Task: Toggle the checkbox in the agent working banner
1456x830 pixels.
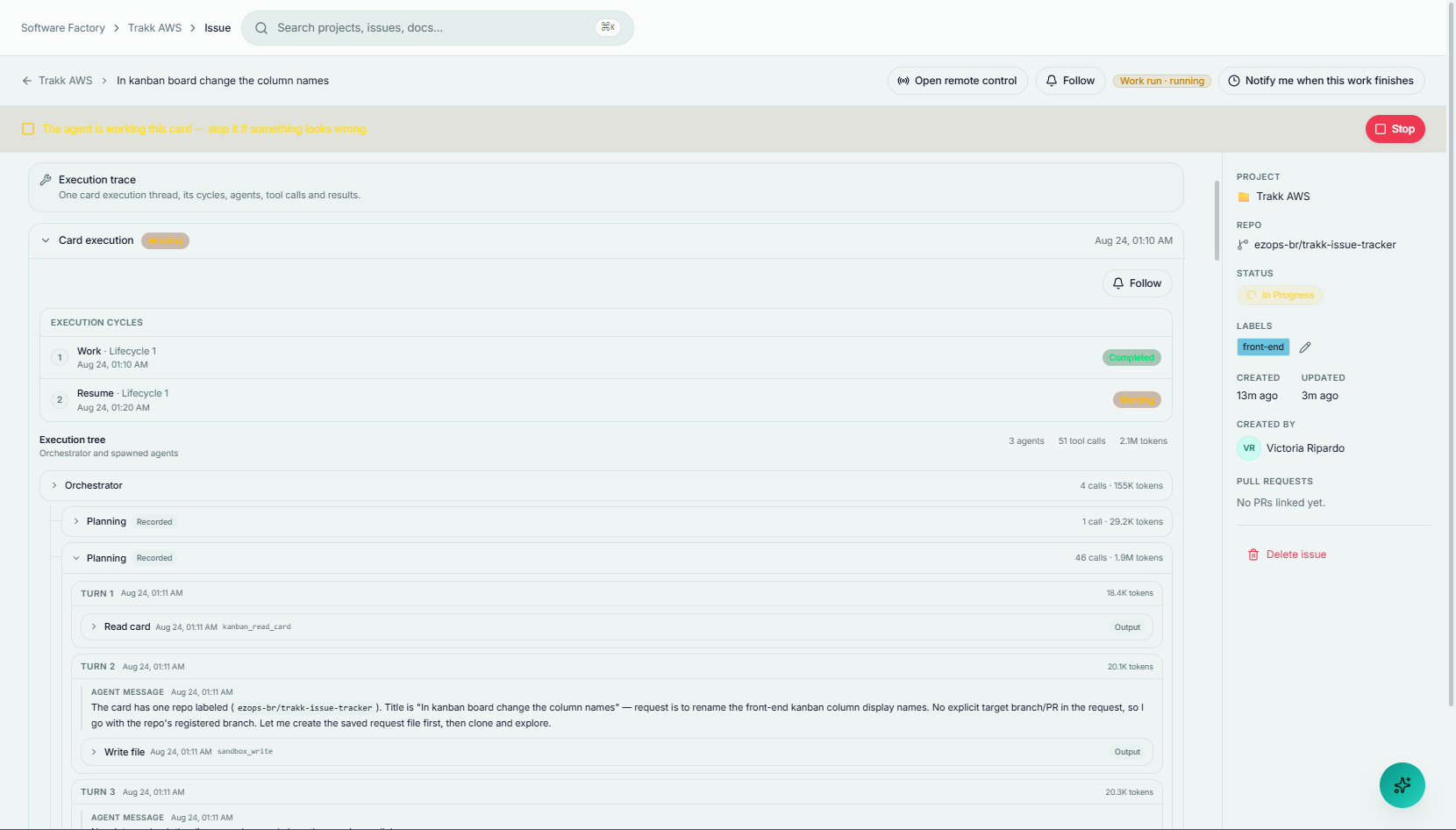Action: click(x=28, y=129)
